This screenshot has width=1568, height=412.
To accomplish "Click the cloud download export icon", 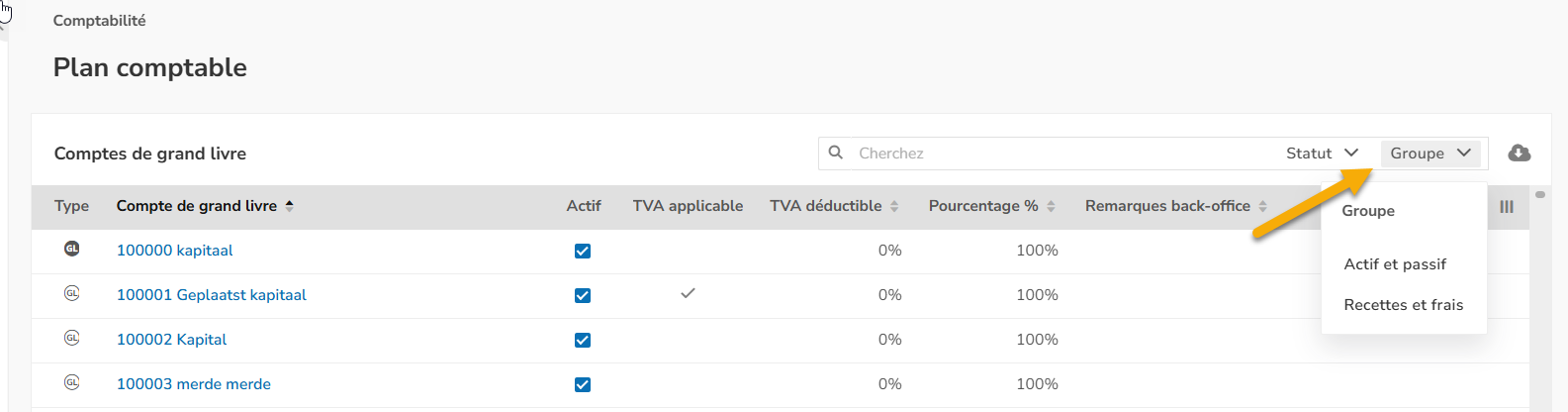I will click(x=1519, y=153).
